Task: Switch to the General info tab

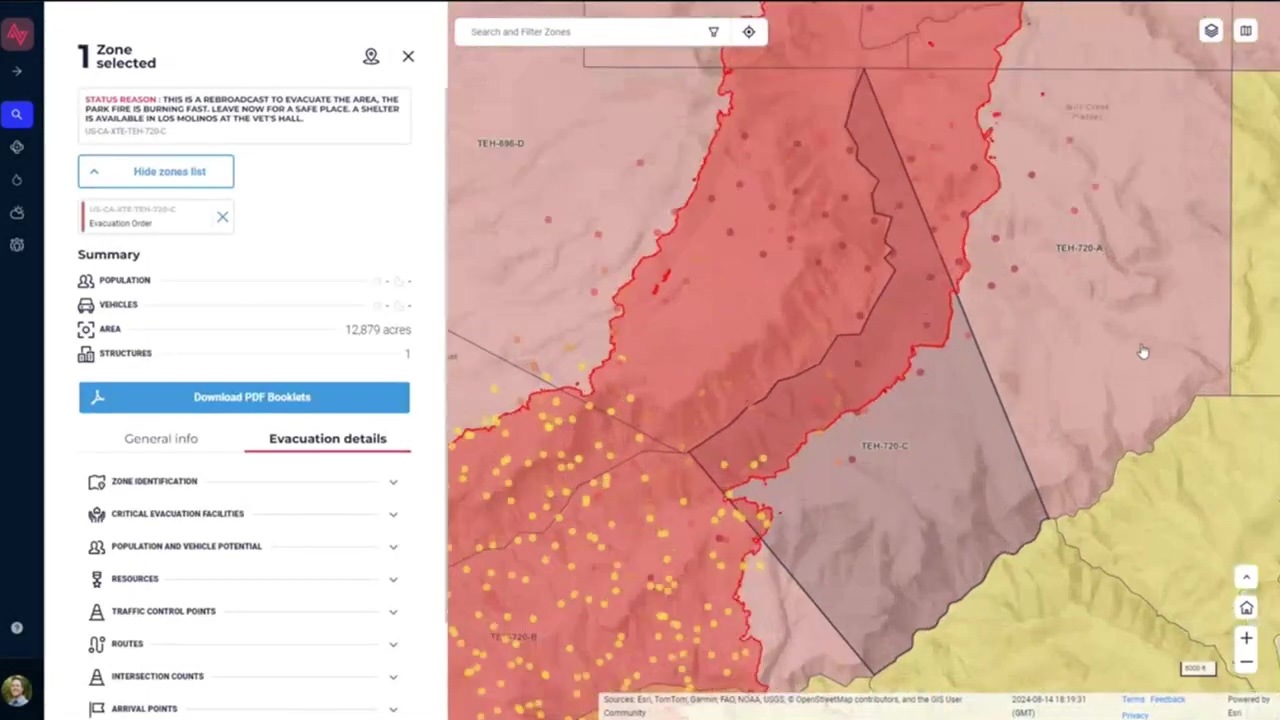Action: tap(161, 439)
